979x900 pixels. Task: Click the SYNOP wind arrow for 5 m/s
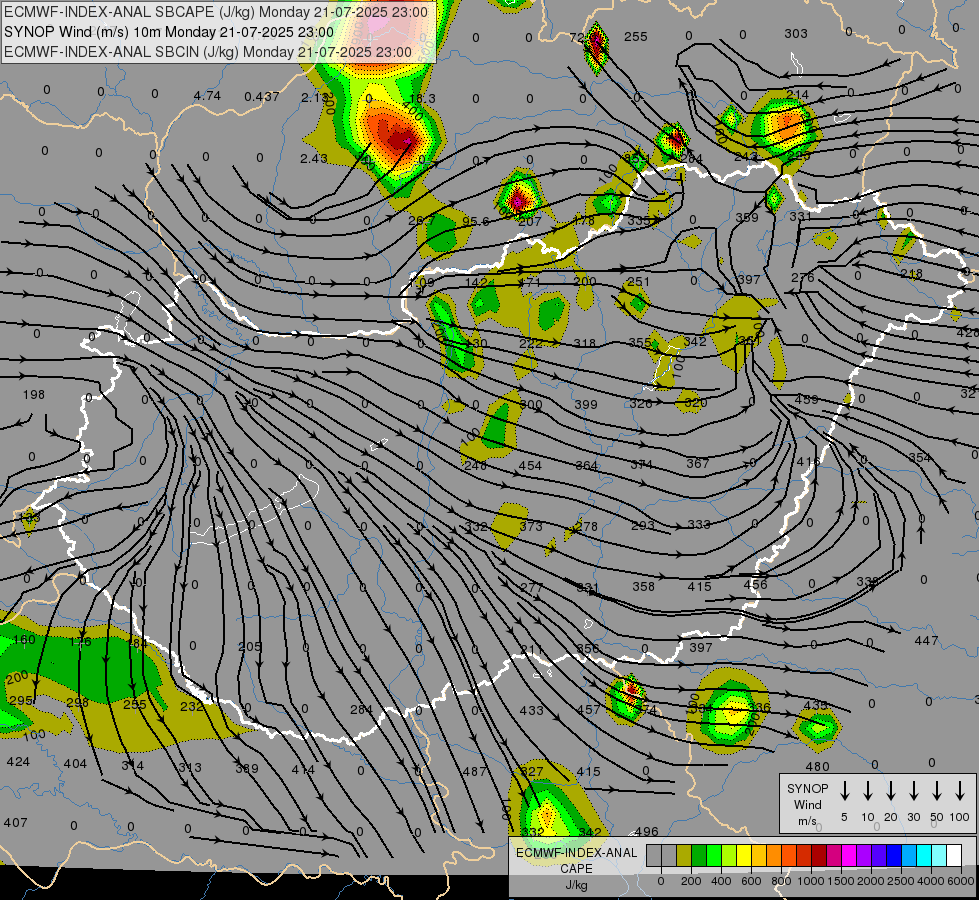[x=844, y=790]
